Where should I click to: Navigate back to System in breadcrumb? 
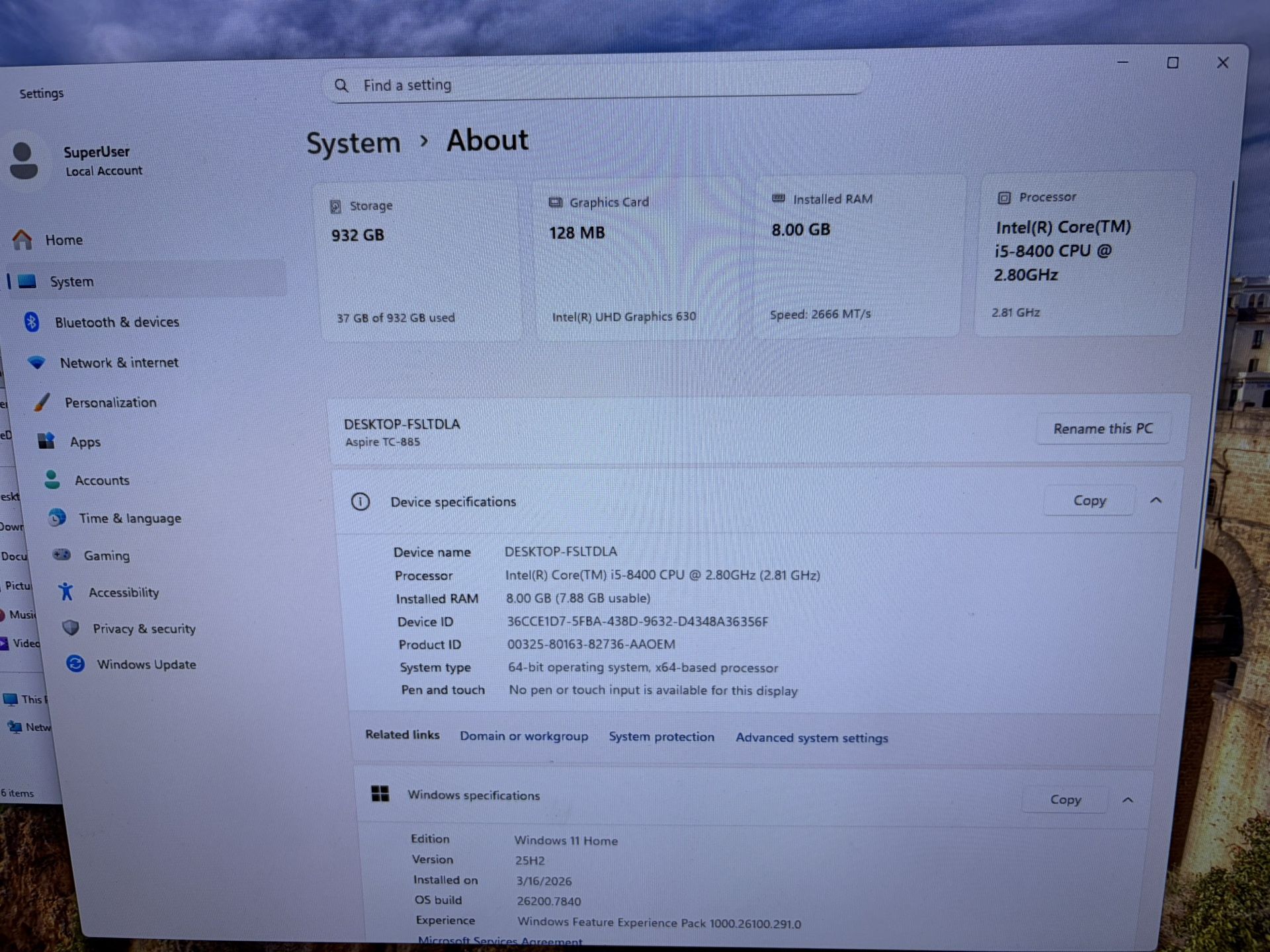coord(353,143)
